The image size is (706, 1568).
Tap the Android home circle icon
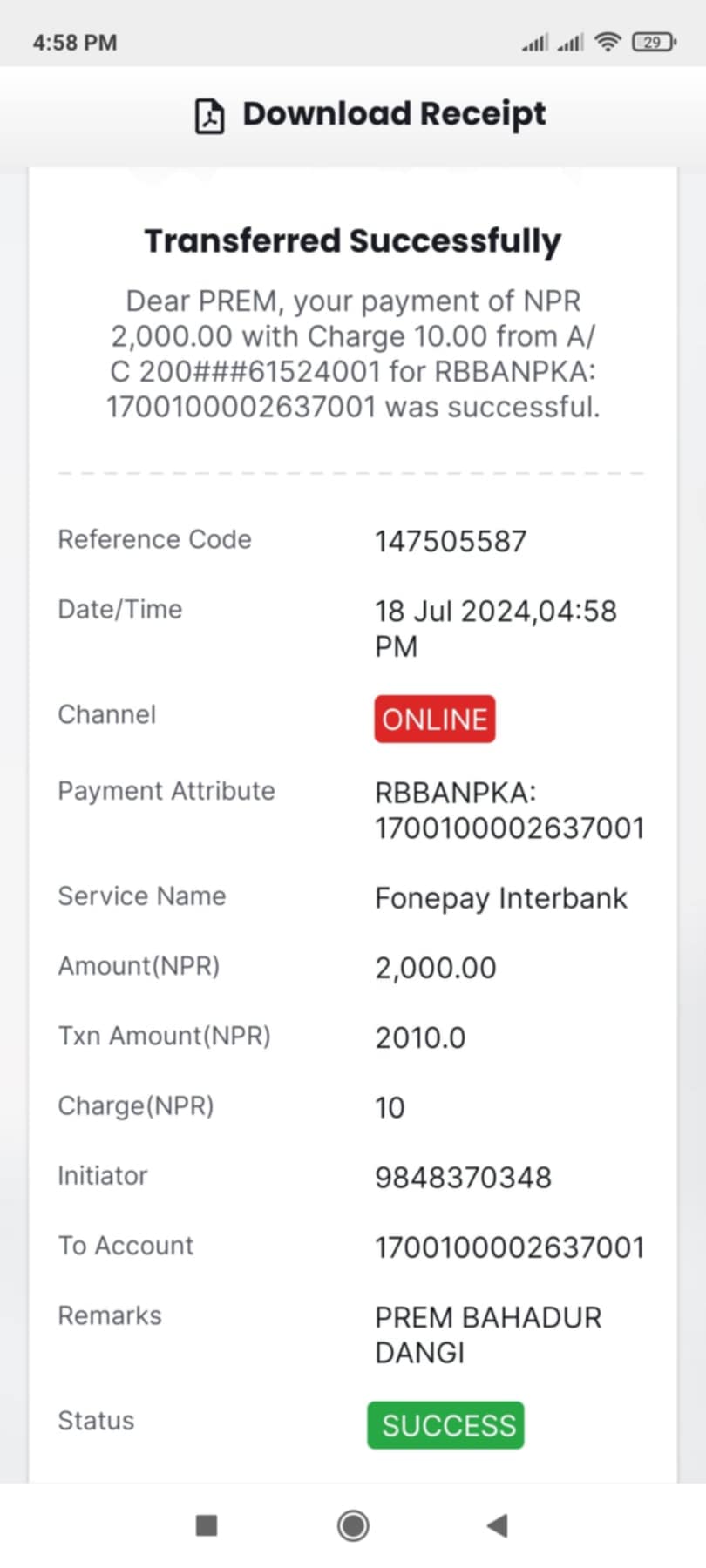click(x=353, y=1525)
